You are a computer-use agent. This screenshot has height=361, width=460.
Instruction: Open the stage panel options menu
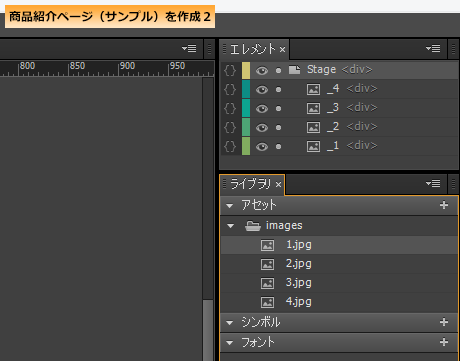(189, 49)
